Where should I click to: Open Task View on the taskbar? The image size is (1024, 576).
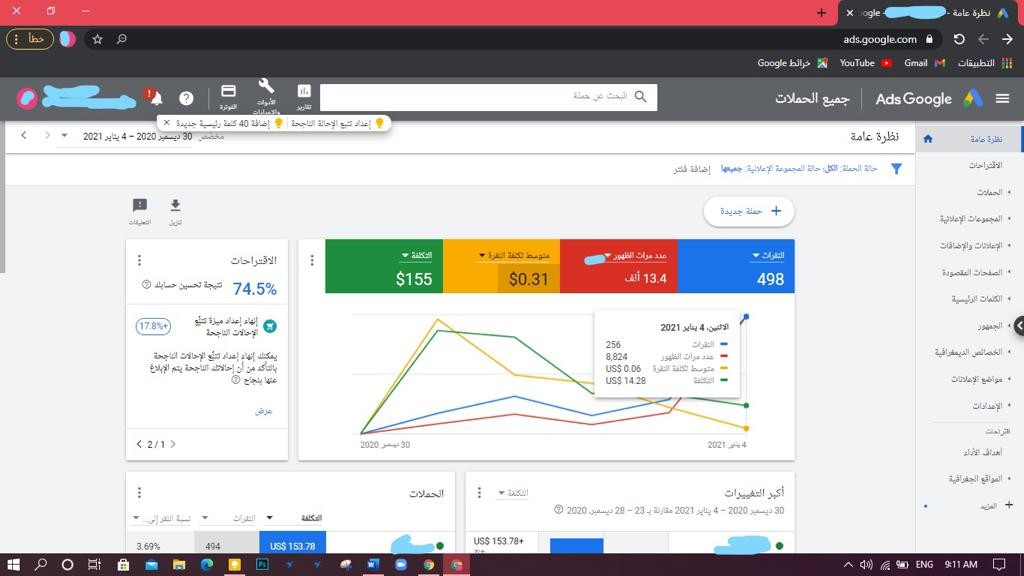click(95, 564)
